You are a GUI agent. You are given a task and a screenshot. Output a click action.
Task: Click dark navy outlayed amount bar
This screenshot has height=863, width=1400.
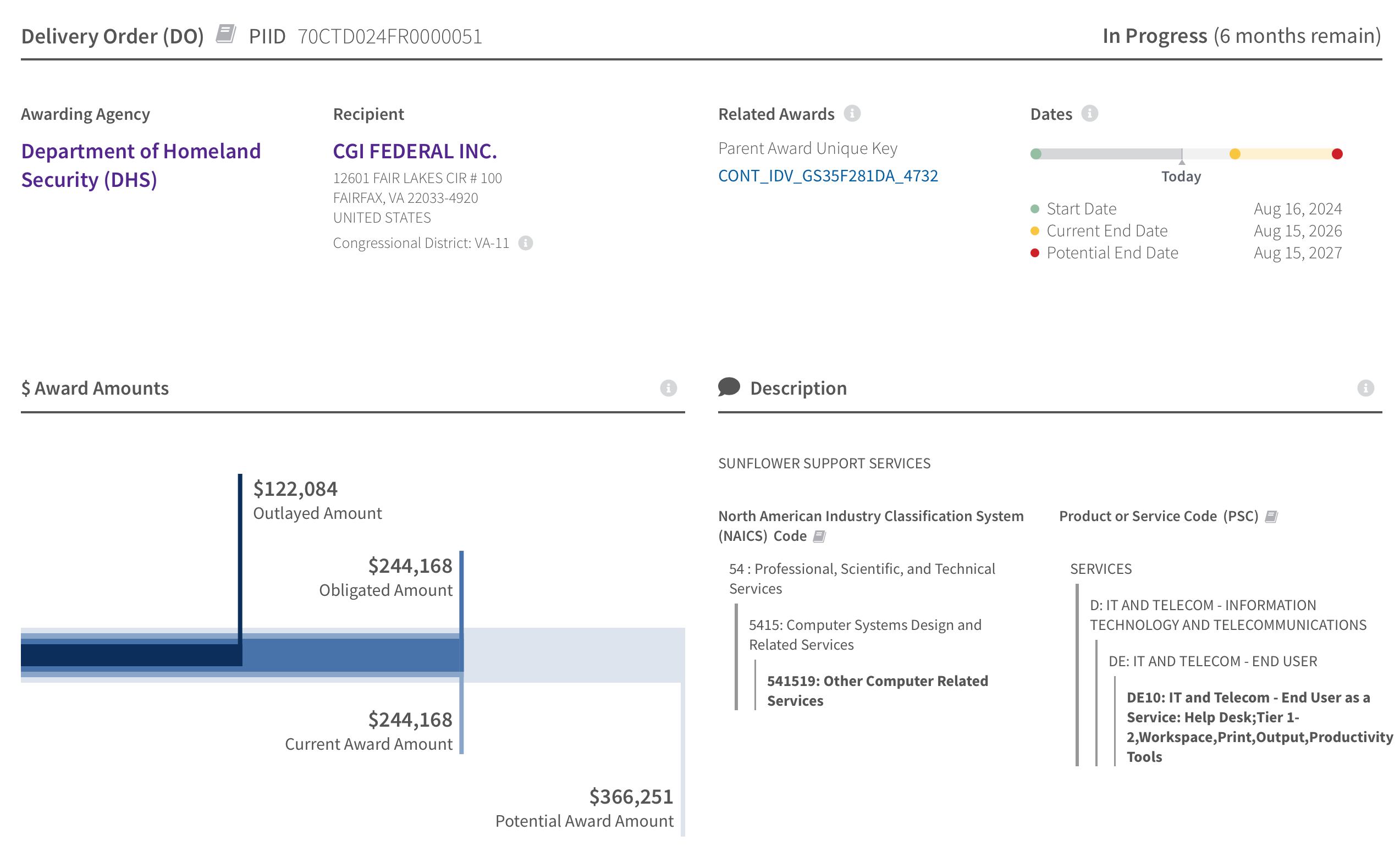[x=131, y=655]
